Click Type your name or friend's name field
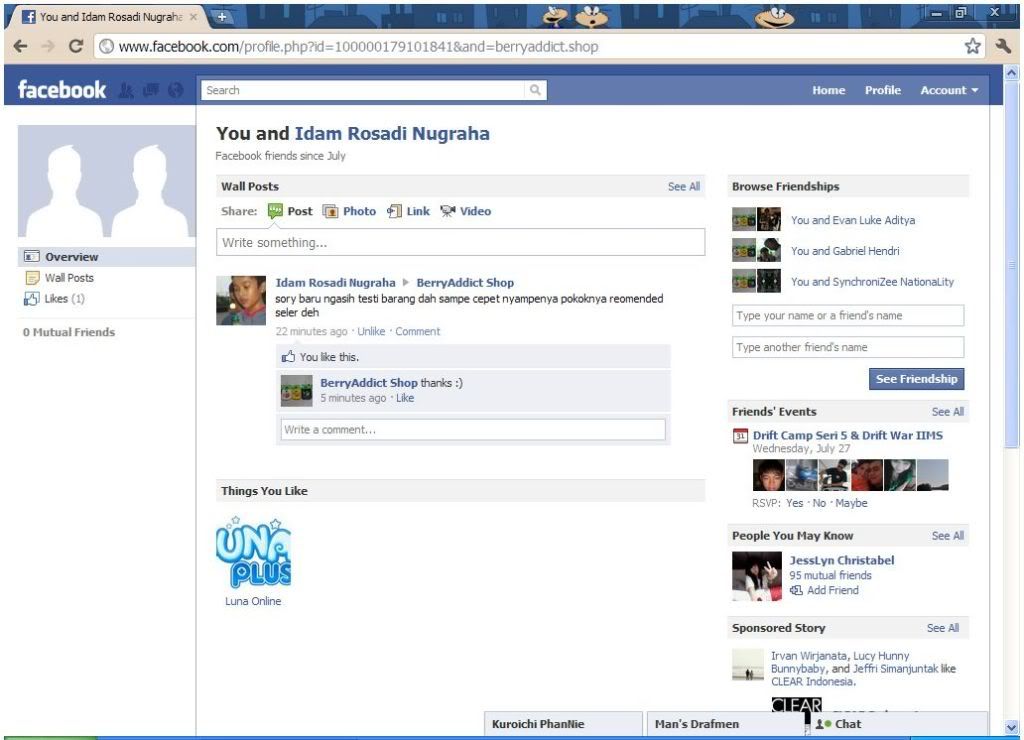Viewport: 1024px width, 740px height. tap(848, 315)
